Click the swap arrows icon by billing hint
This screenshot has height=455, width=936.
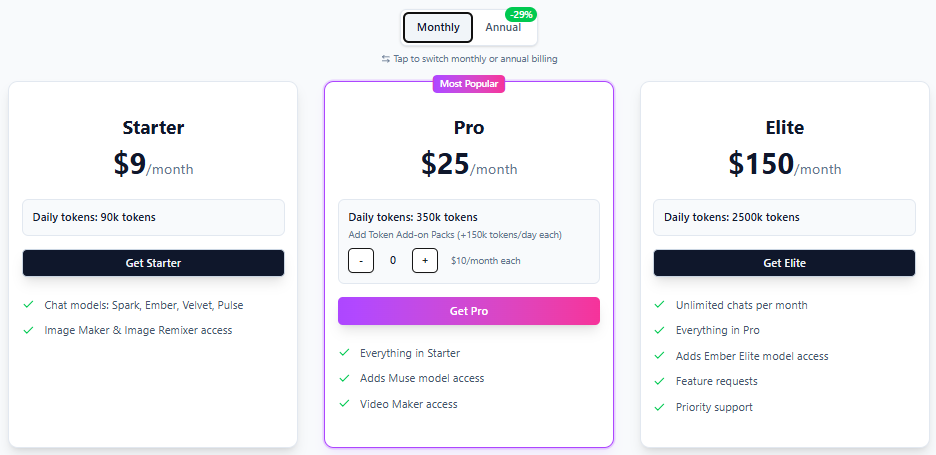coord(386,59)
